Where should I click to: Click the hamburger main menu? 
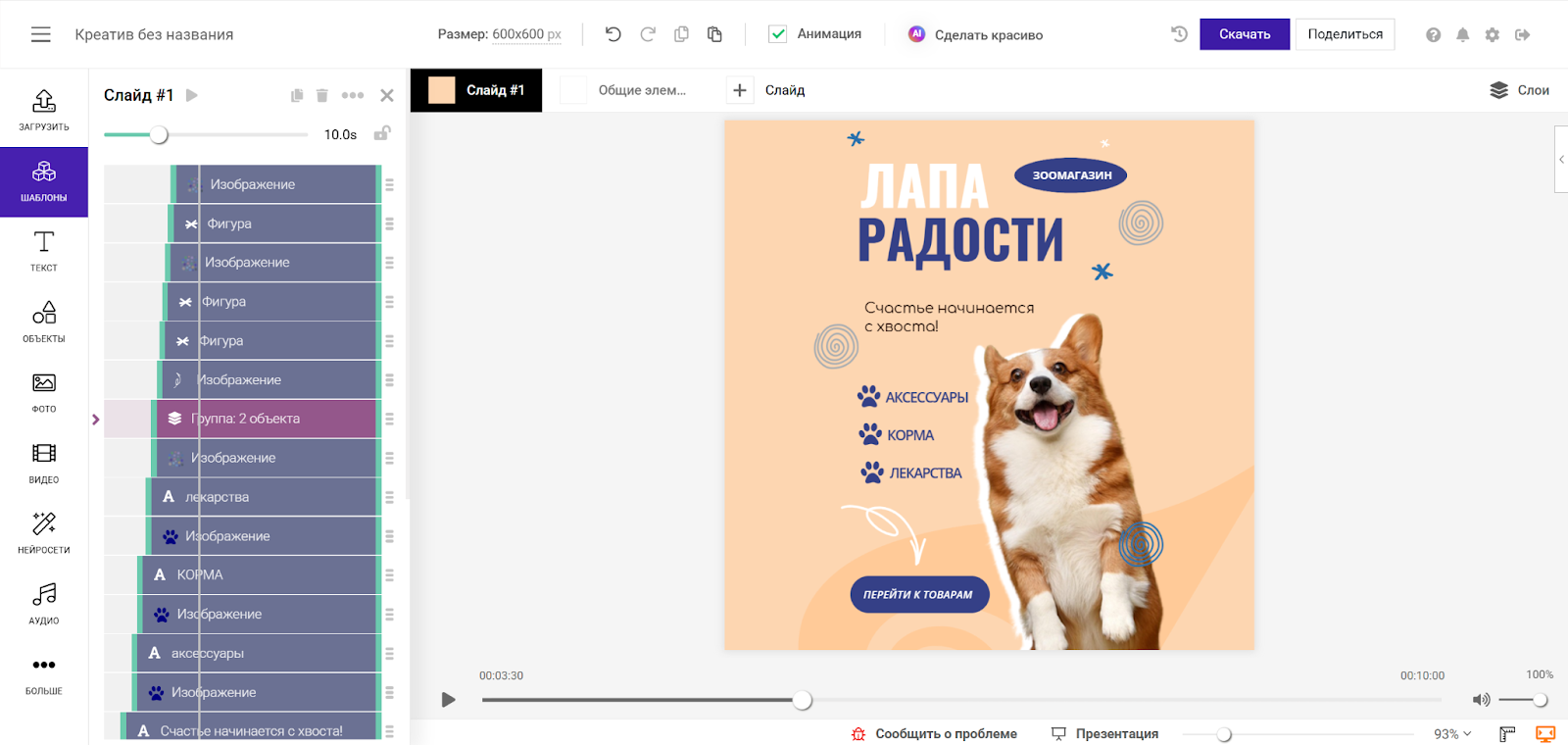(x=41, y=34)
